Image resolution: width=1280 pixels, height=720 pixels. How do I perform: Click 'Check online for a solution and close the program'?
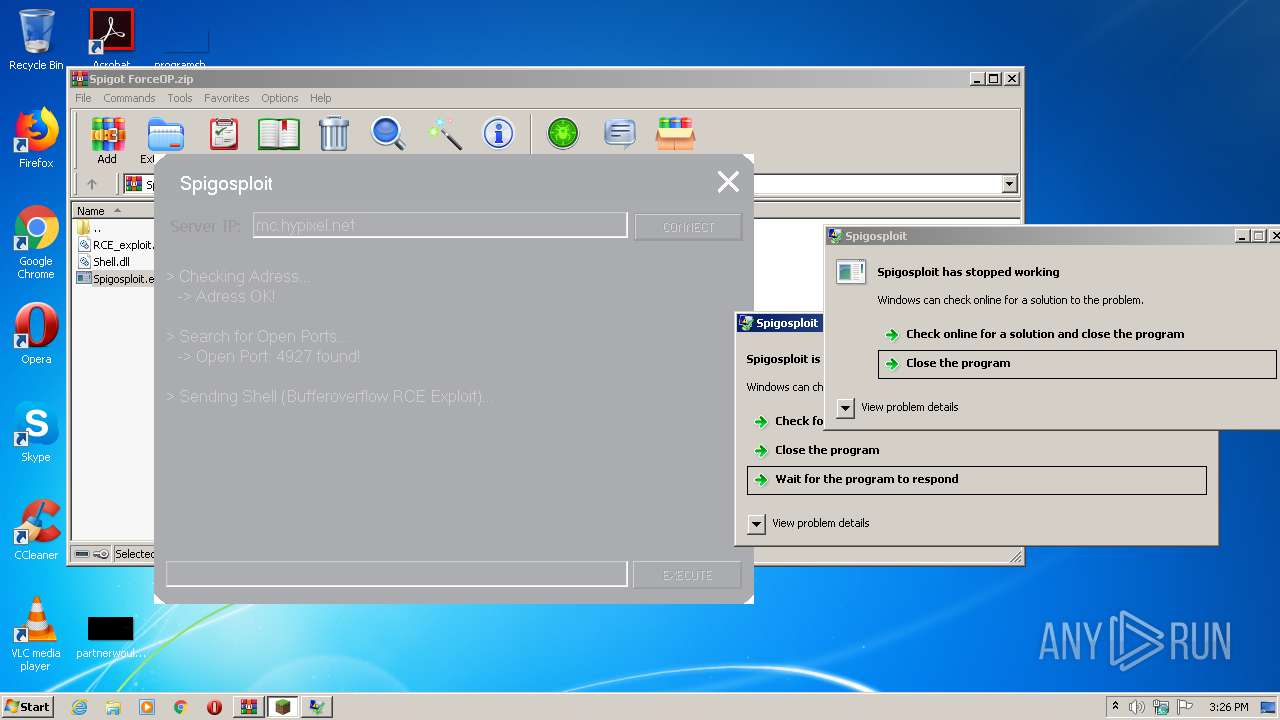(1044, 334)
